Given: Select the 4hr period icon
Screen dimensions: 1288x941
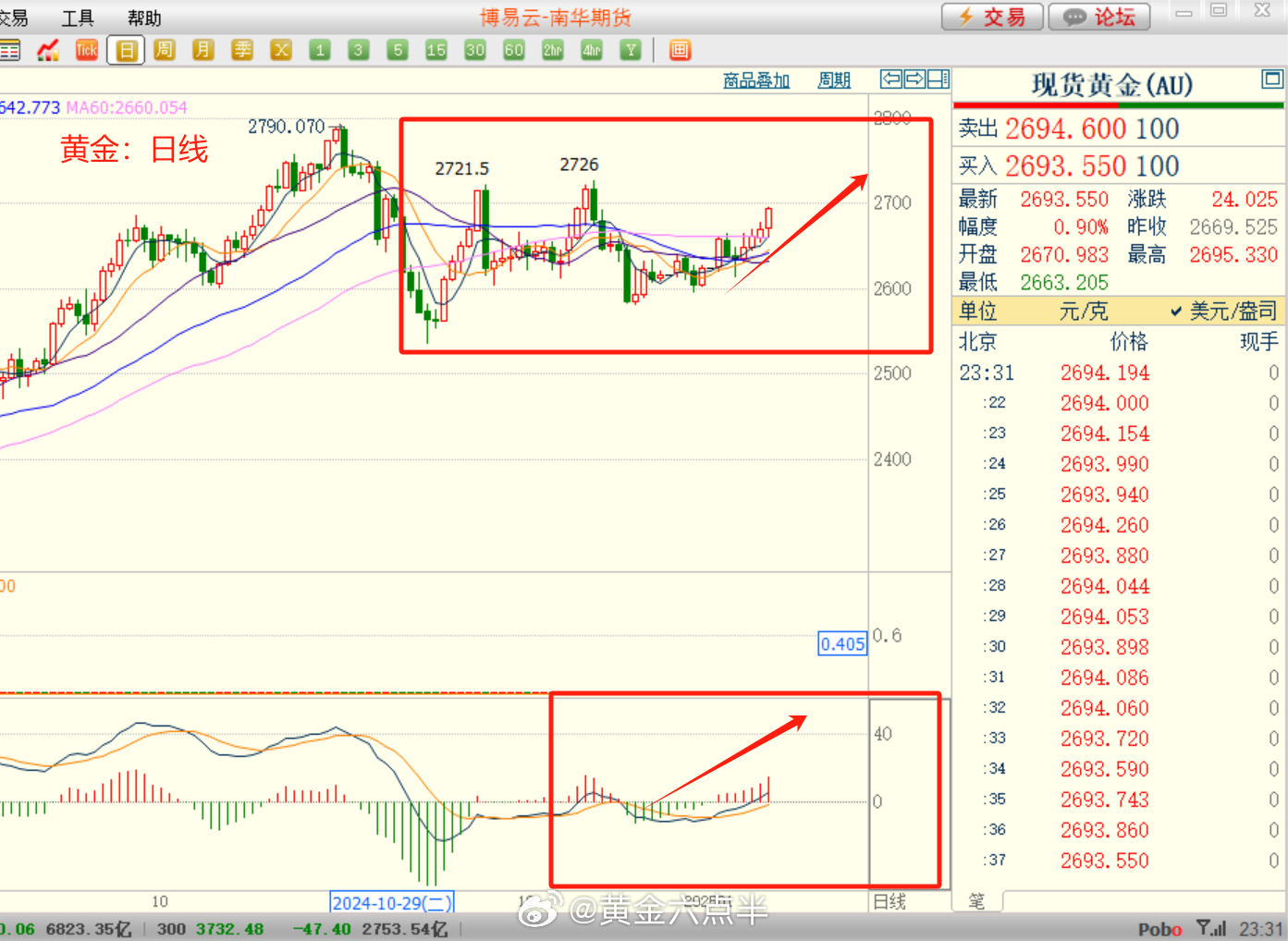Looking at the screenshot, I should click(x=592, y=50).
